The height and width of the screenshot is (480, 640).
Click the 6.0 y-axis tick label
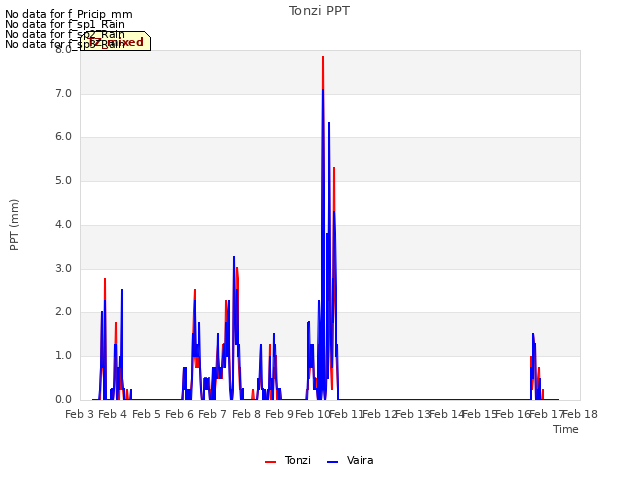pos(63,137)
